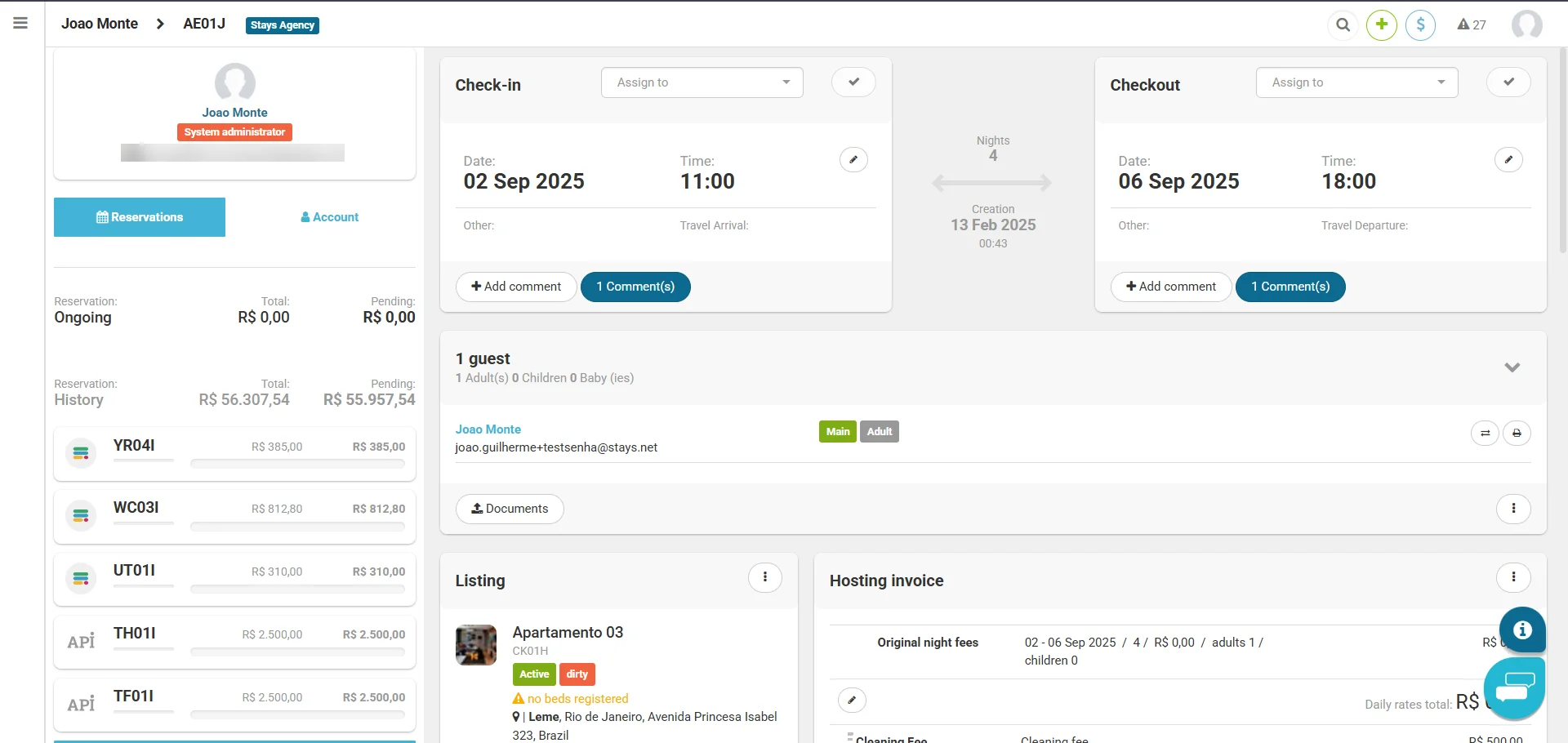The height and width of the screenshot is (743, 1568).
Task: Edit check-in date and time pencil
Action: tap(853, 159)
